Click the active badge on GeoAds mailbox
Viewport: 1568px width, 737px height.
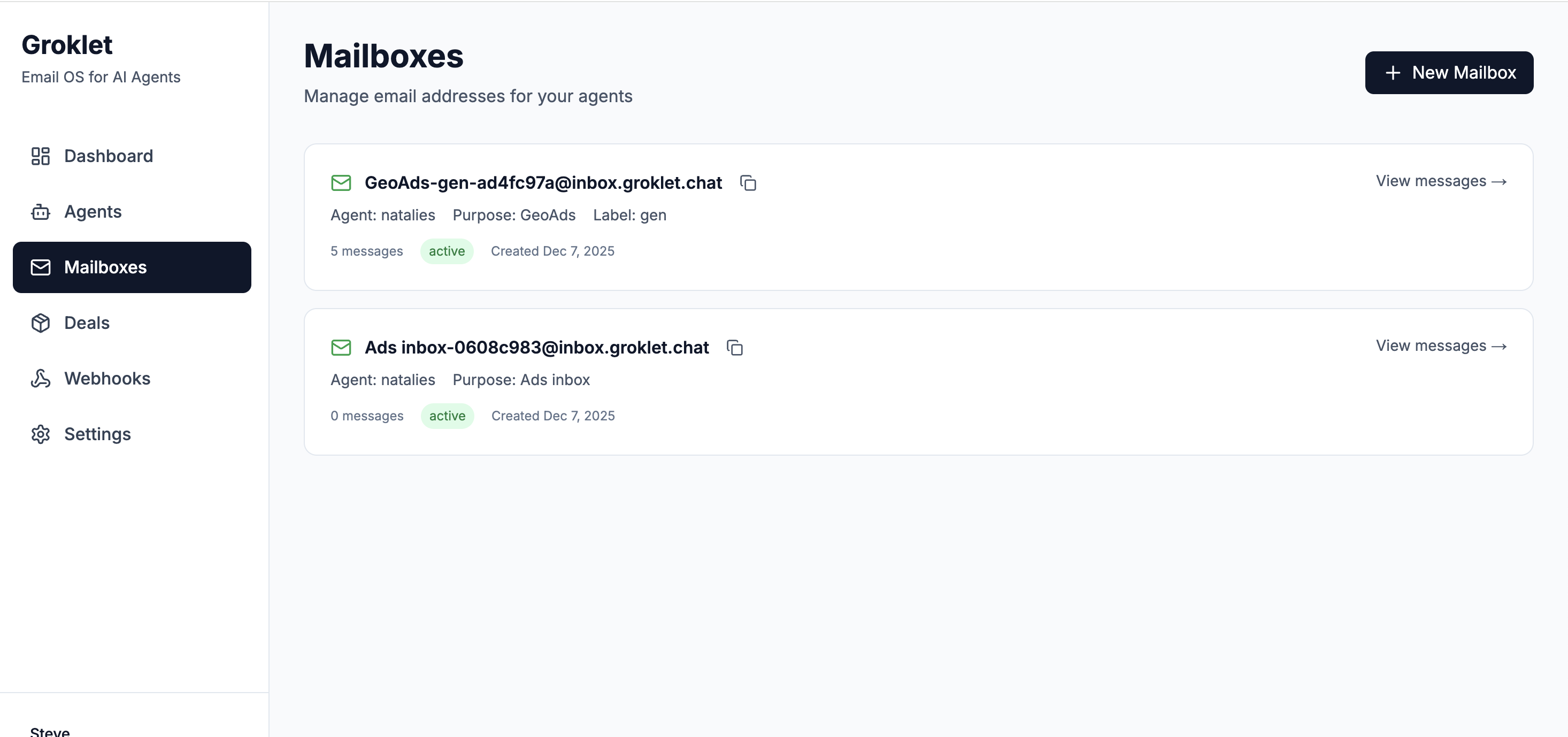pyautogui.click(x=446, y=251)
